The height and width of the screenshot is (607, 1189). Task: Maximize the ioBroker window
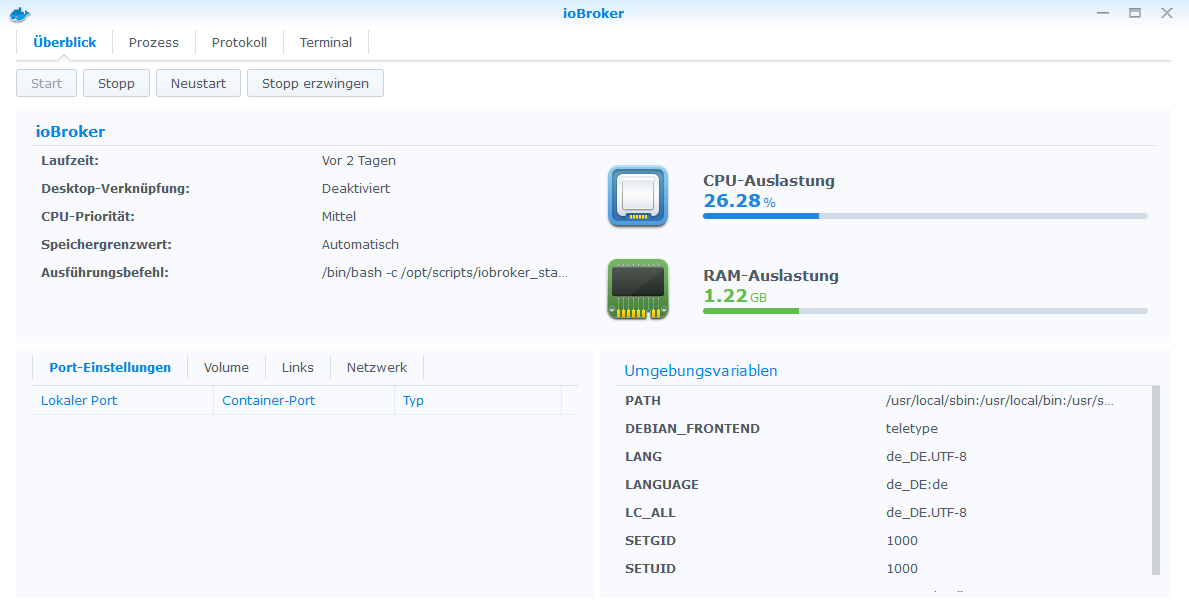(x=1134, y=13)
